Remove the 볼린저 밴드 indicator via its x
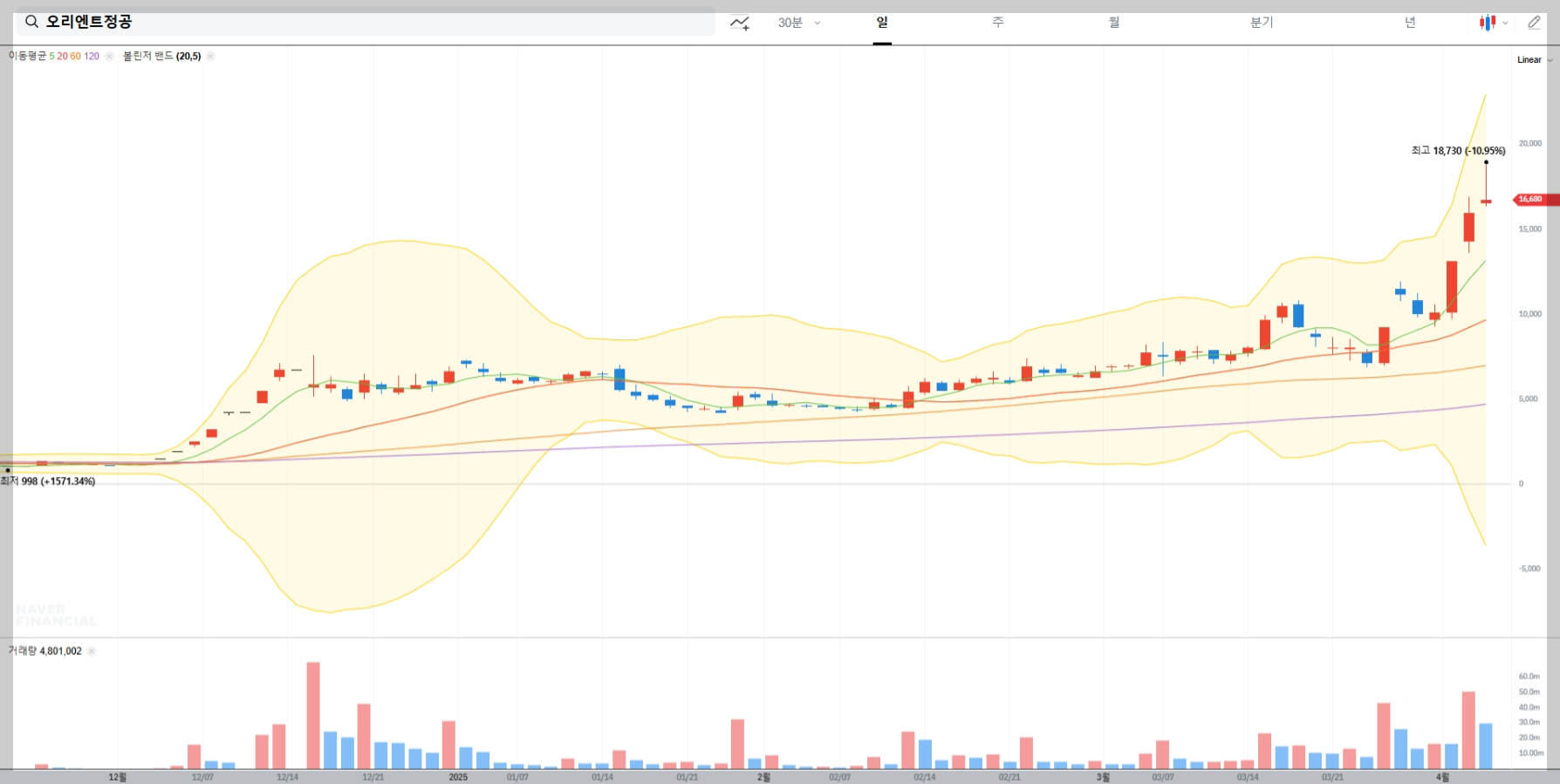This screenshot has height=784, width=1560. [210, 56]
